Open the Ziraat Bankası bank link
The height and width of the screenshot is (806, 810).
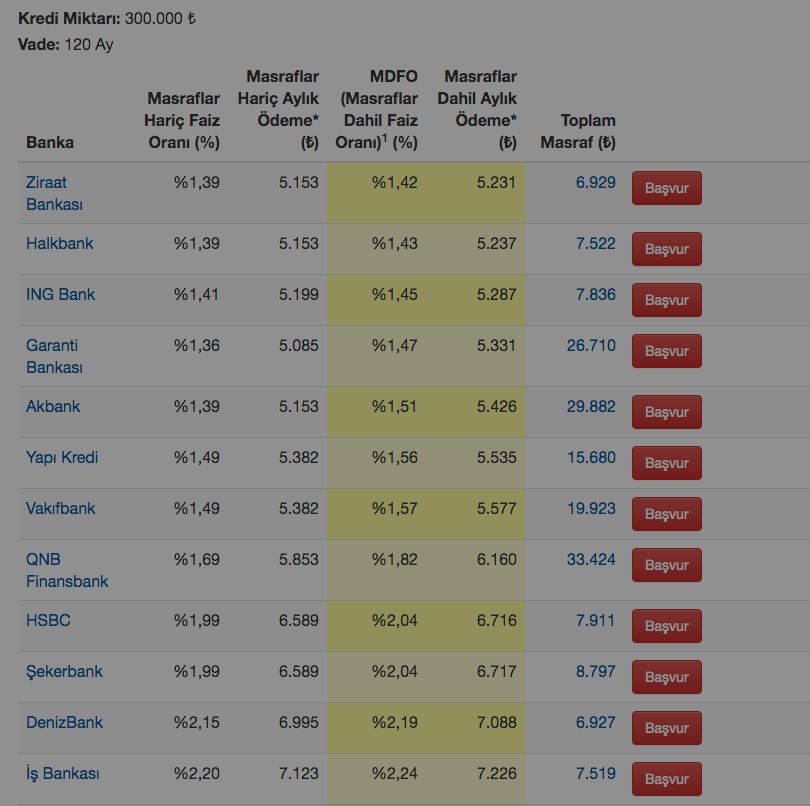pos(53,193)
